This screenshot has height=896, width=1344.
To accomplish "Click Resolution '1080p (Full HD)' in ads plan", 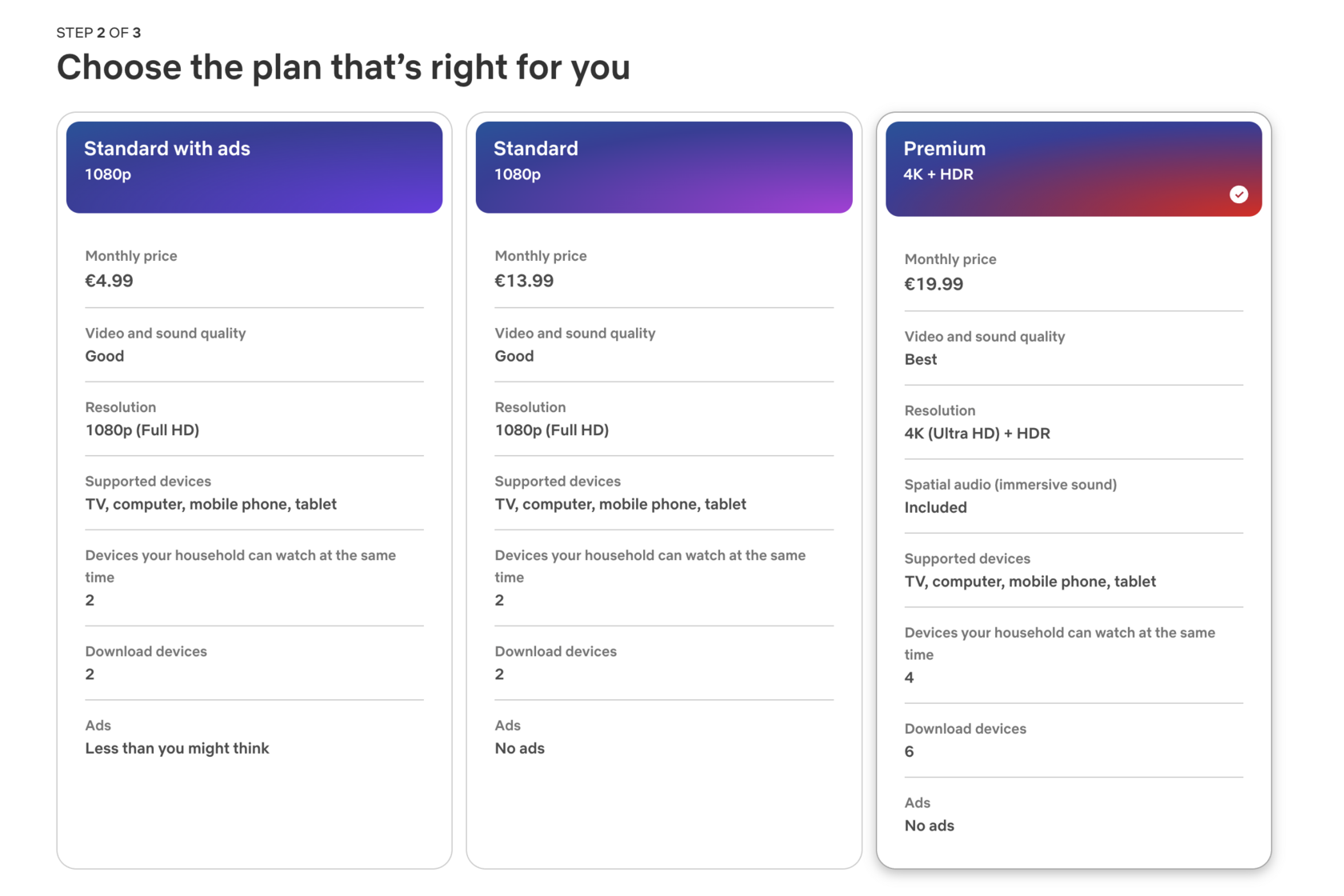I will click(x=142, y=430).
